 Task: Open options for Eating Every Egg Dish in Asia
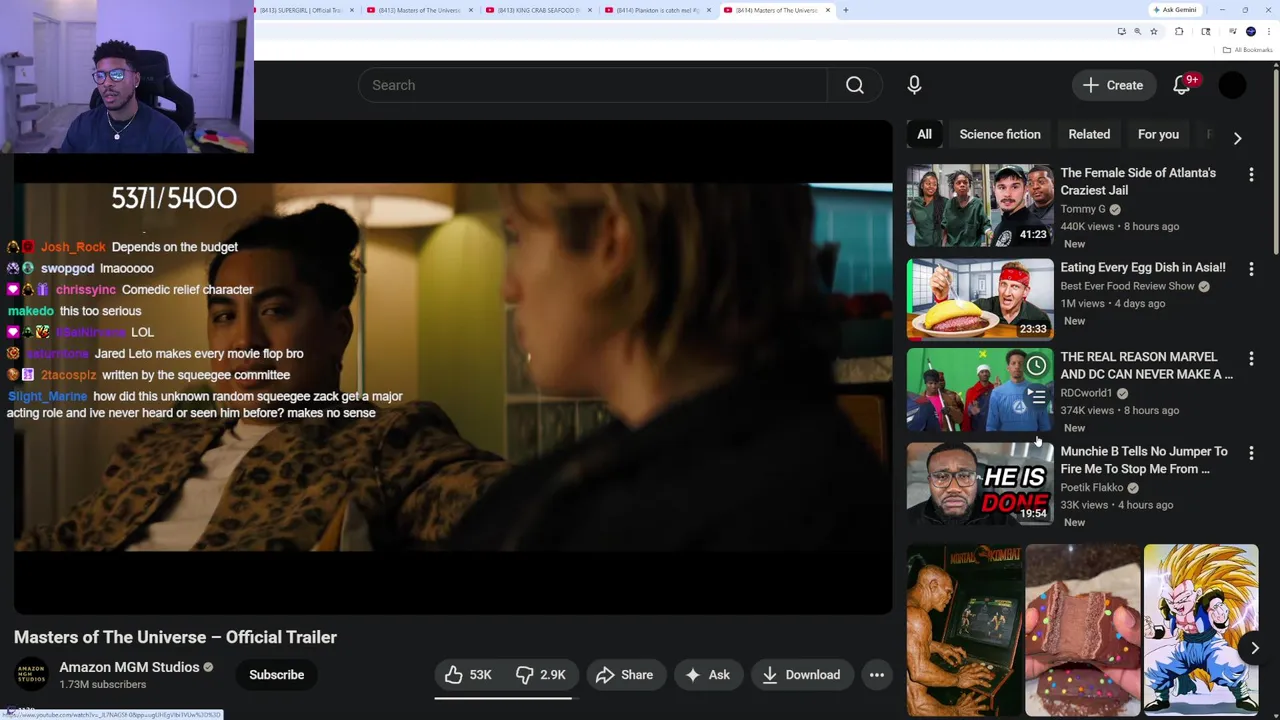pos(1251,269)
